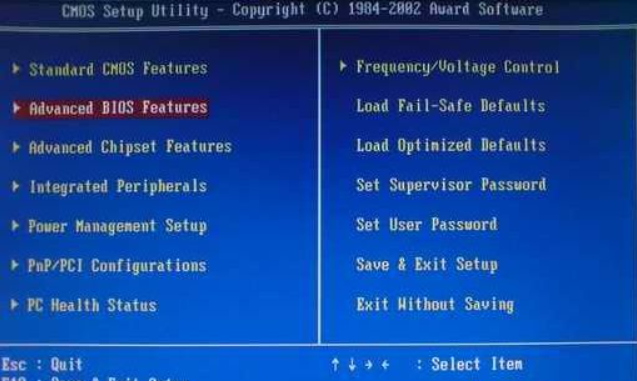Click arrow beside PC Health Status
The image size is (637, 381).
point(15,304)
